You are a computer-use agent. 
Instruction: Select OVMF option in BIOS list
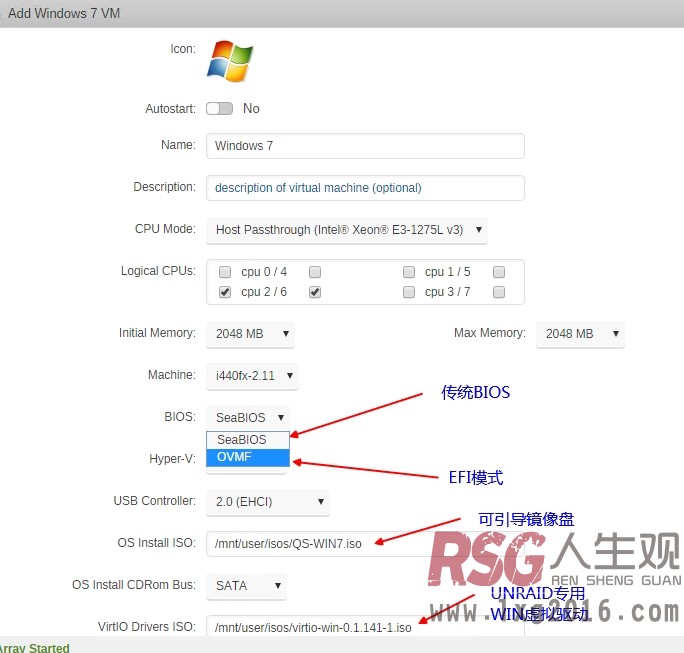[248, 457]
